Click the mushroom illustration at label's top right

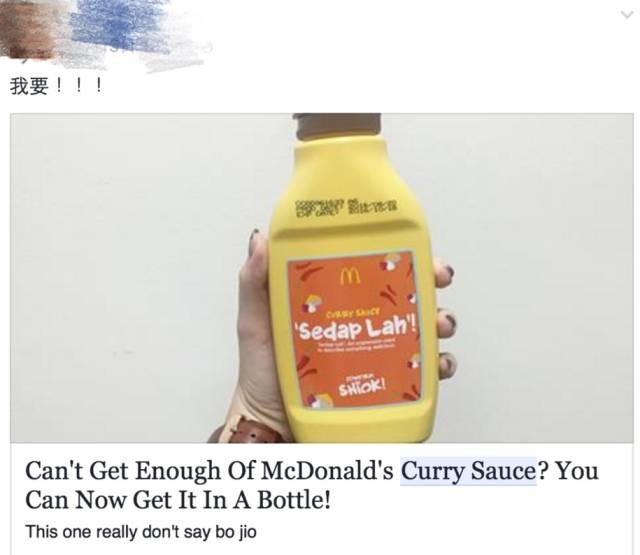pos(390,261)
